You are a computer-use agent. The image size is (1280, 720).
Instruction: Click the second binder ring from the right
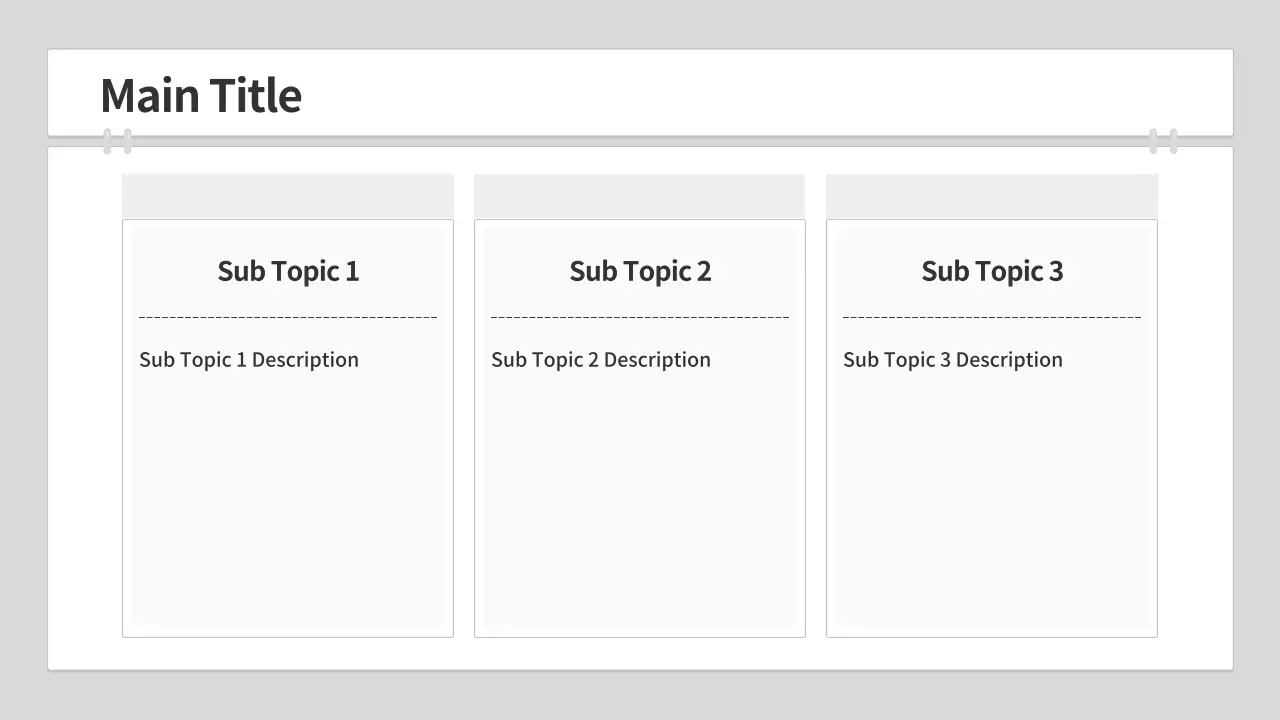pyautogui.click(x=1153, y=141)
